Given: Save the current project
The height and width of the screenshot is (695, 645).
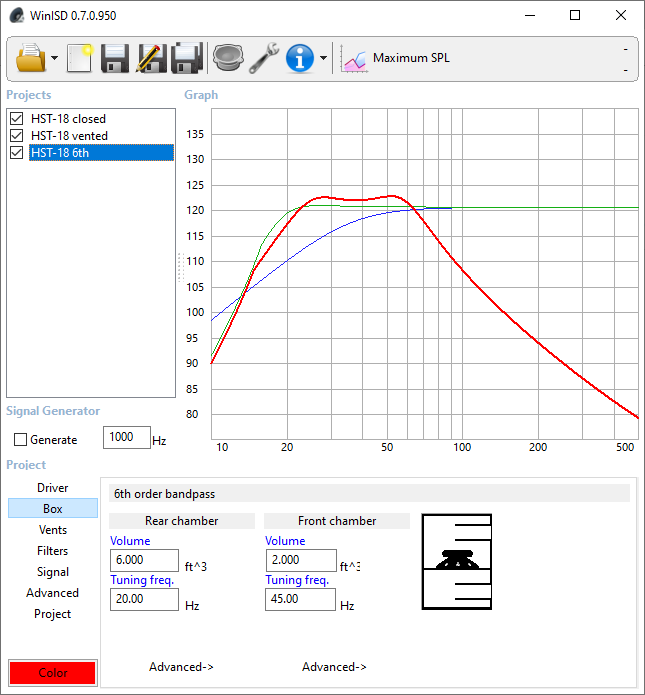Looking at the screenshot, I should pos(115,58).
